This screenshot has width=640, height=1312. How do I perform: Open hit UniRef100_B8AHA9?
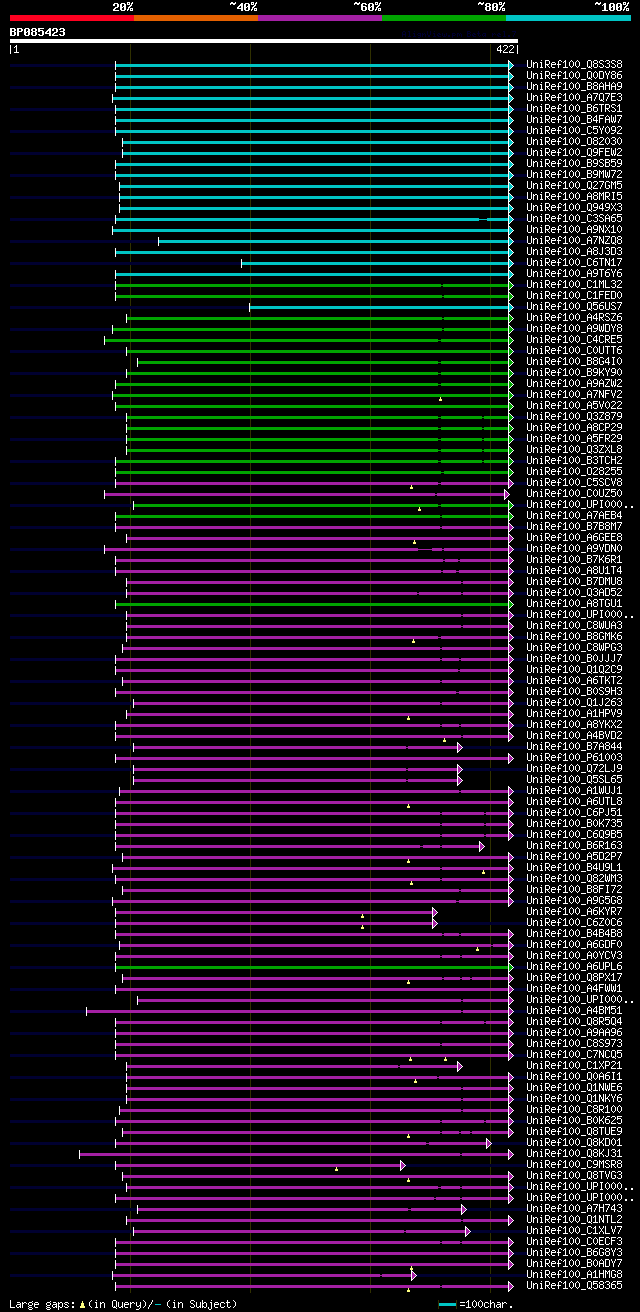[x=574, y=86]
